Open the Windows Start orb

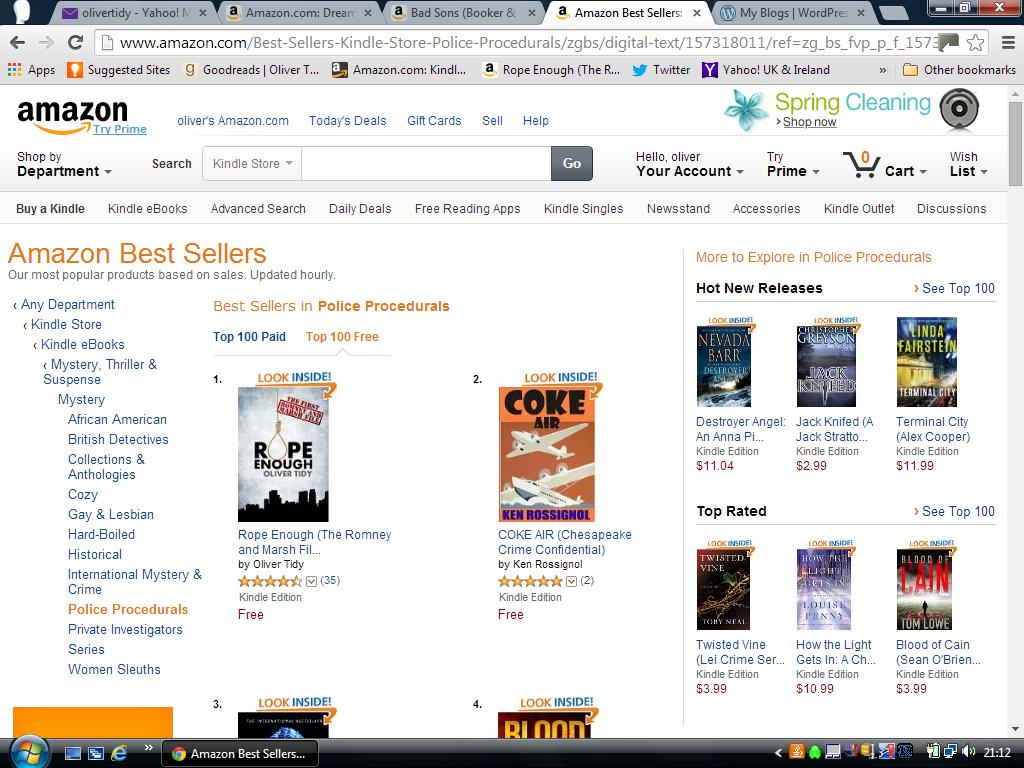click(28, 752)
